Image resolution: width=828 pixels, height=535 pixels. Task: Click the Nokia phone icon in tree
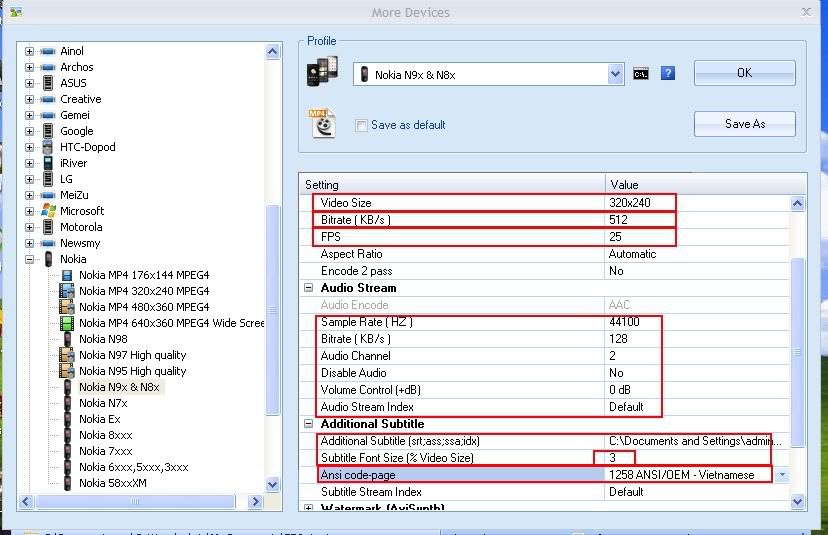point(49,259)
